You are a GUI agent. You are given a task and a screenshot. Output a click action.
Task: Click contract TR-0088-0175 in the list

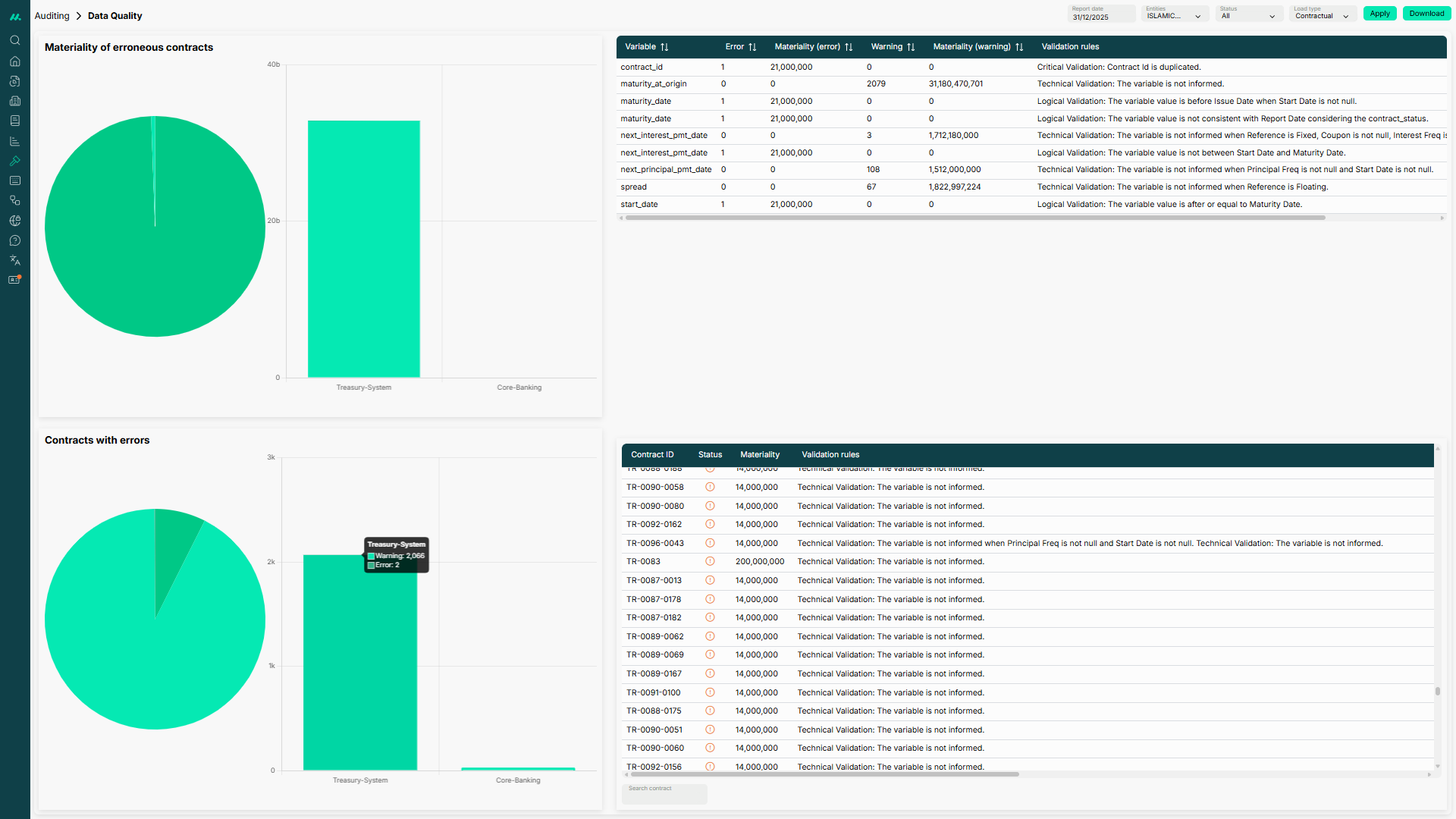click(x=654, y=711)
